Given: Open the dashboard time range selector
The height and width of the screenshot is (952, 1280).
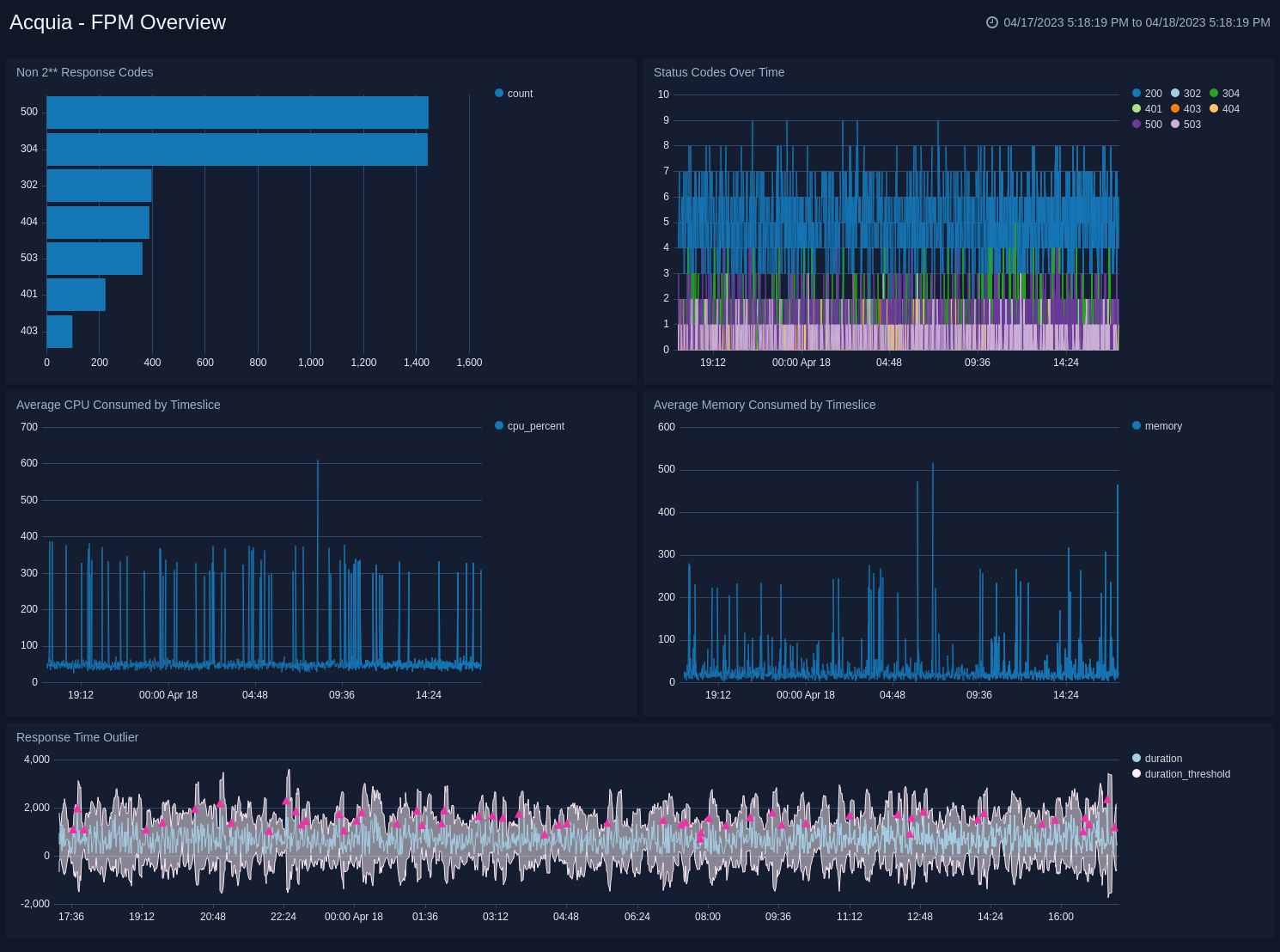Looking at the screenshot, I should (1136, 22).
